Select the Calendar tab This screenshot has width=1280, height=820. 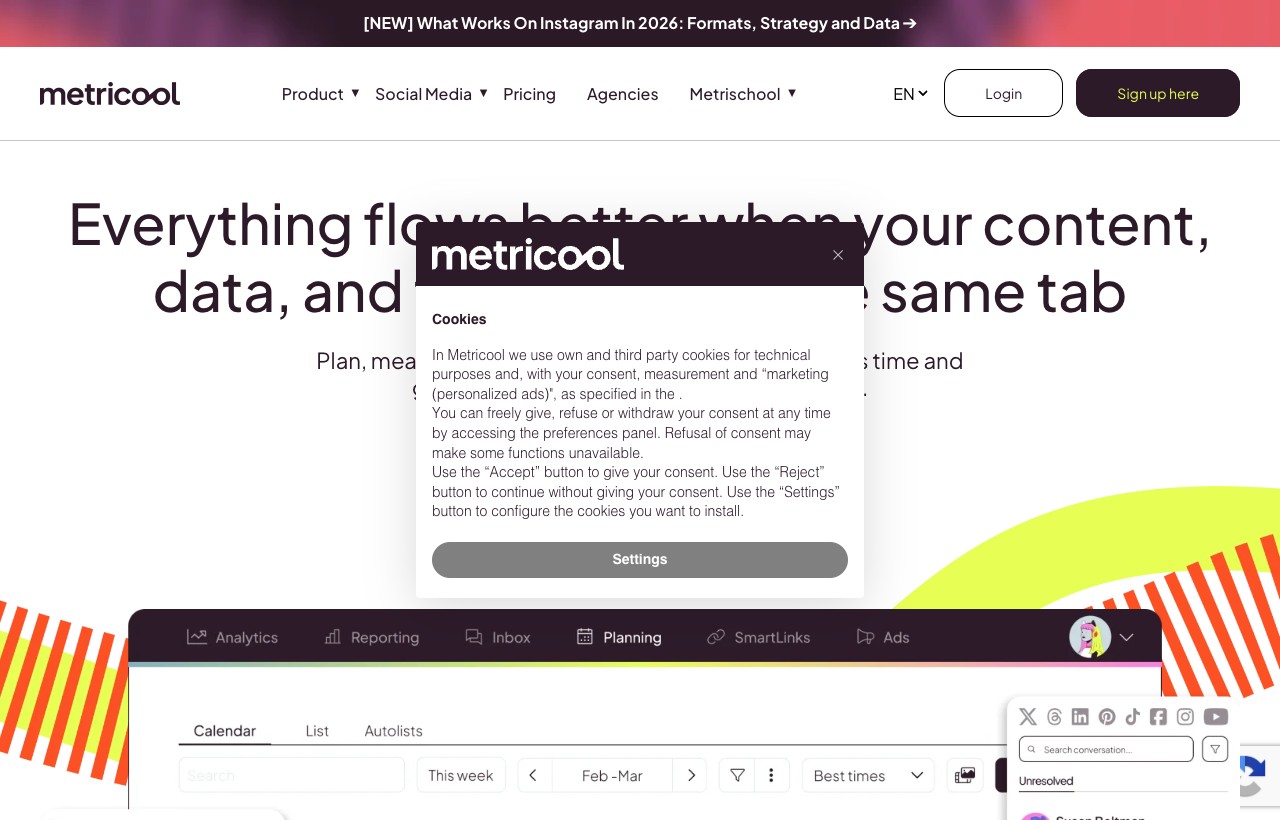225,731
